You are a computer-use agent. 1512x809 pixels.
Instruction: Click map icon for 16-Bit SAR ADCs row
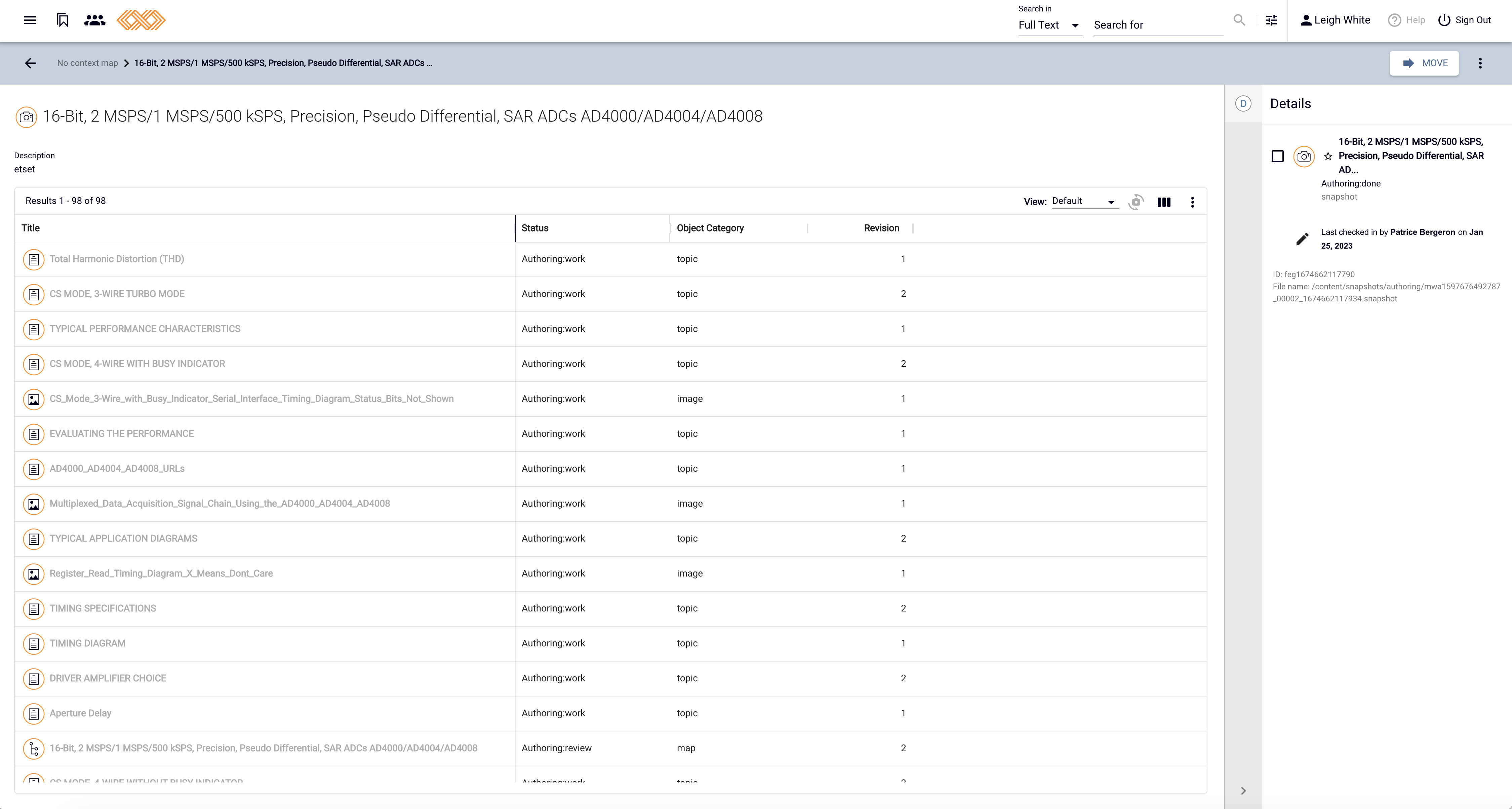click(x=34, y=749)
